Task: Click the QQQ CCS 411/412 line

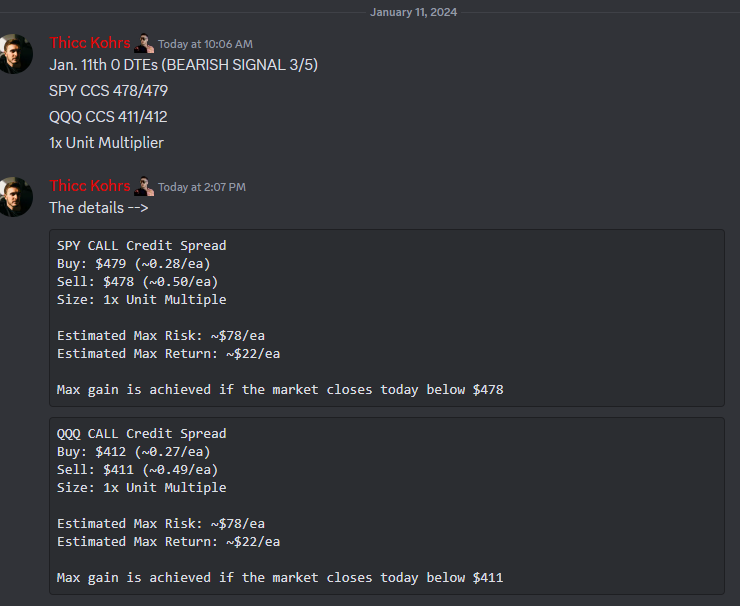Action: (x=108, y=117)
